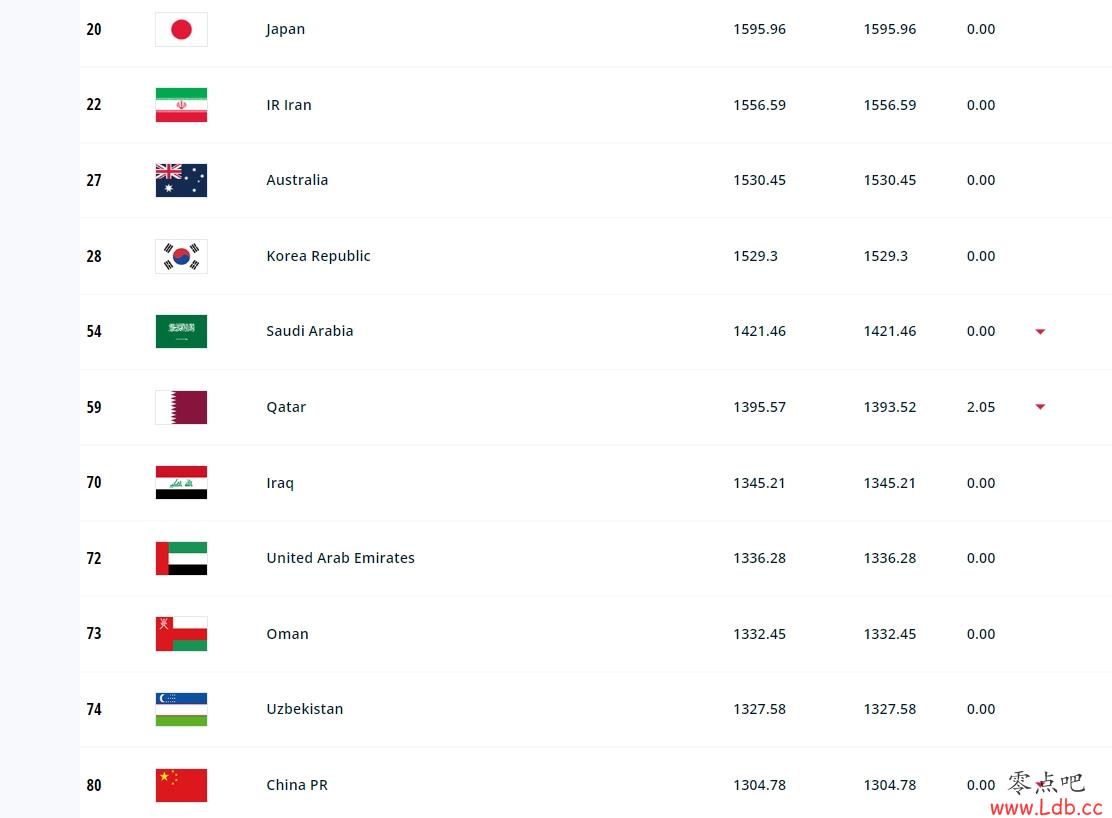This screenshot has width=1112, height=818.
Task: Expand Qatar row red arrow
Action: 1040,407
